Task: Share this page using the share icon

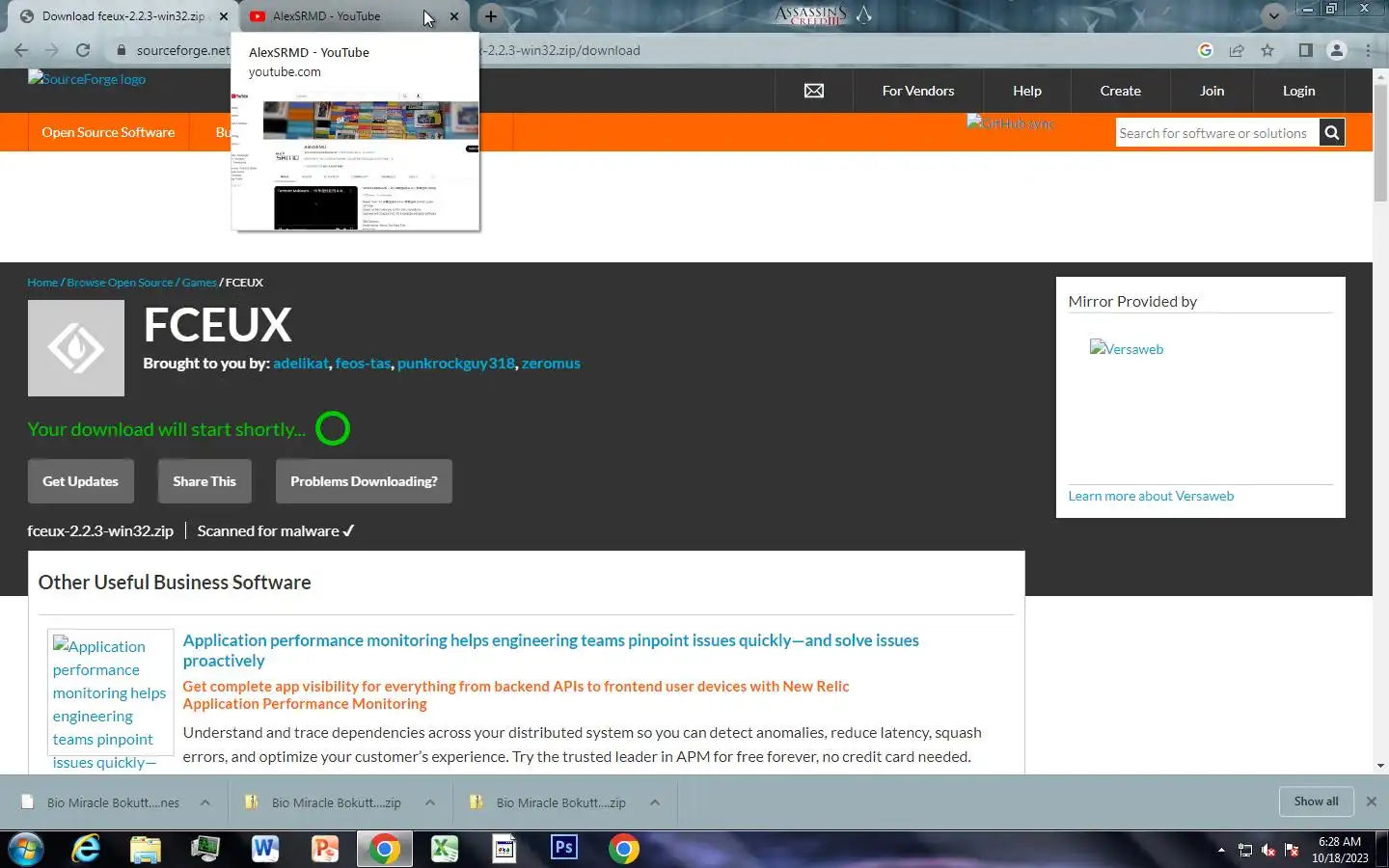Action: (1237, 50)
